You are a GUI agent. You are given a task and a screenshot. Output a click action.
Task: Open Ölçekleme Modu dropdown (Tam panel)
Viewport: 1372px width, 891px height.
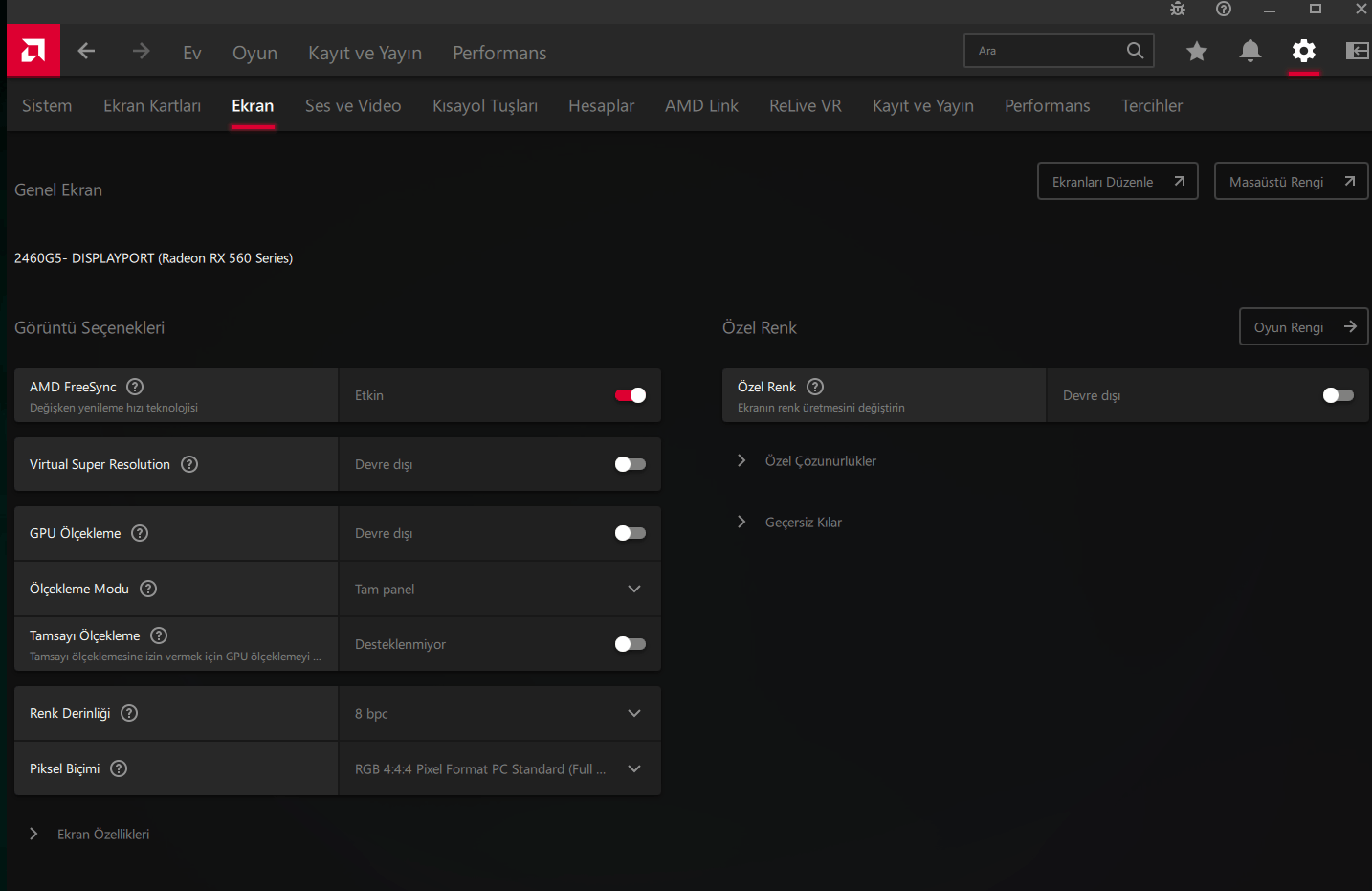[499, 589]
